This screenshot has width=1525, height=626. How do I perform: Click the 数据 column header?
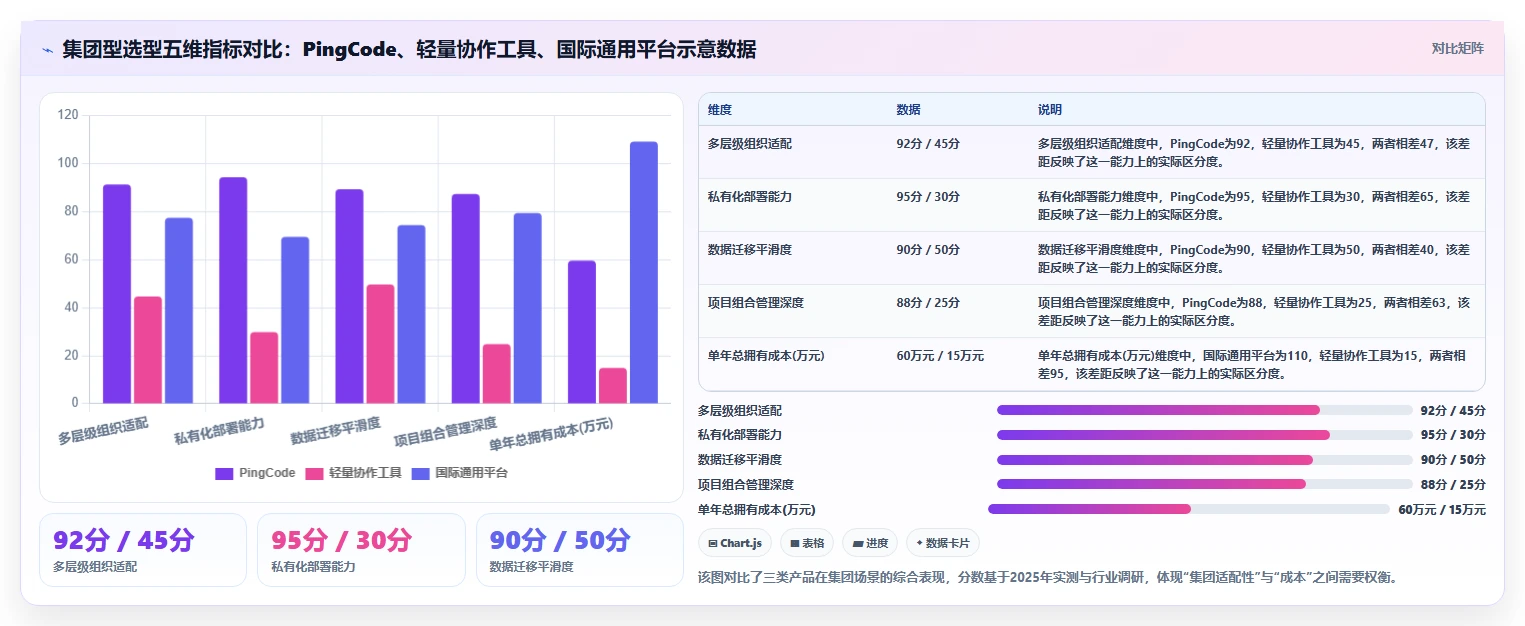[908, 109]
